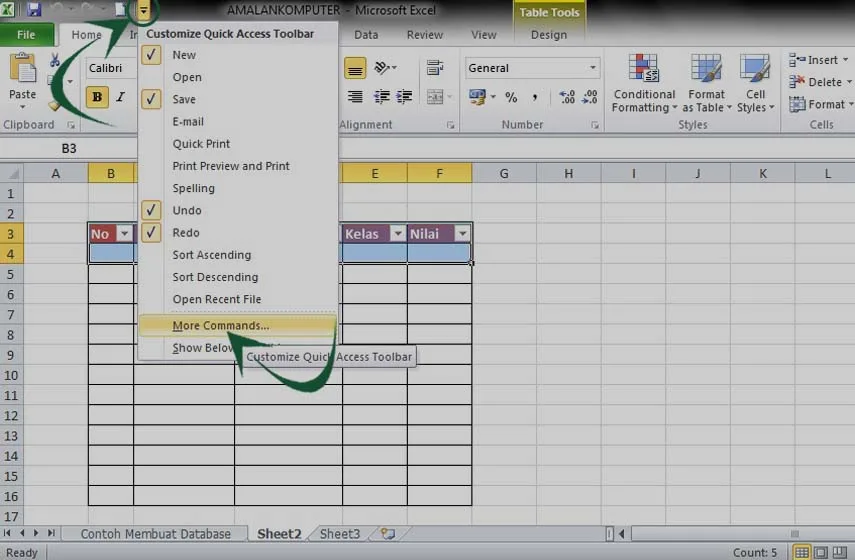The image size is (855, 560).
Task: Toggle Bold formatting
Action: [x=97, y=97]
